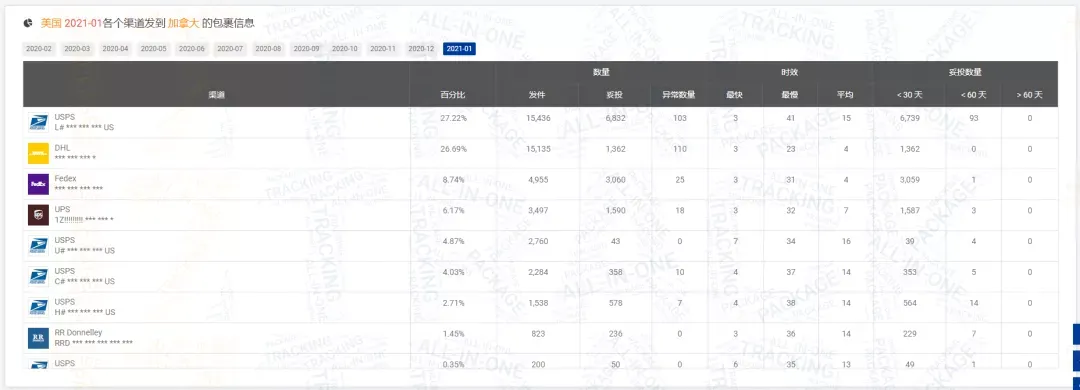Click the active 2021-01 tab
Screen dimensions: 1080x390
[x=459, y=49]
